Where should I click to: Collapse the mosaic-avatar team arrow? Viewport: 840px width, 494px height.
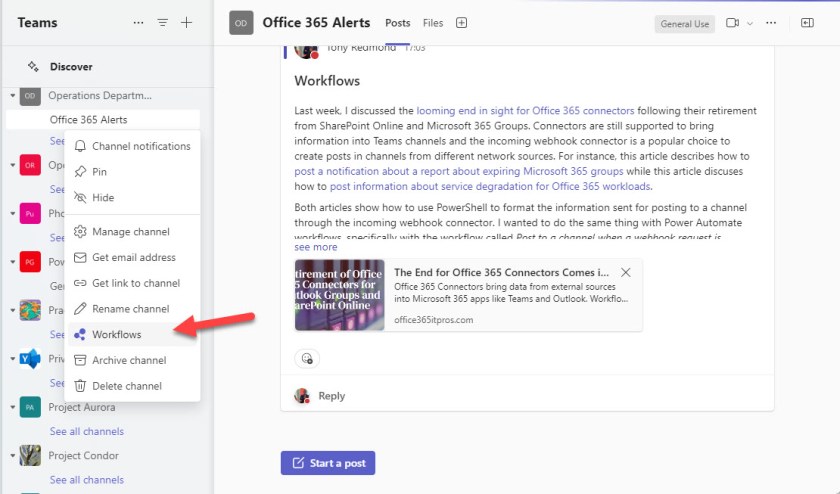(12, 310)
